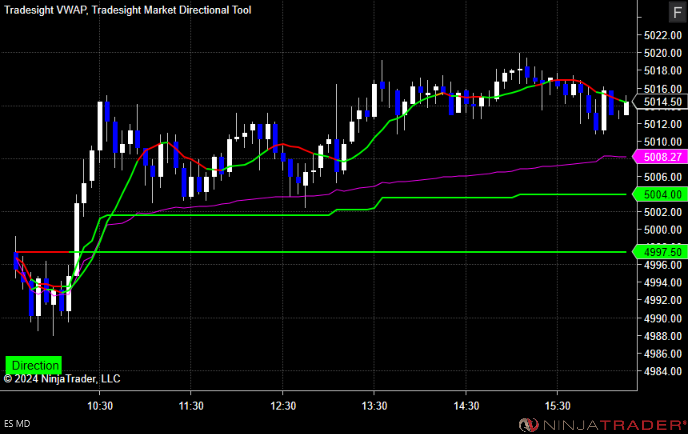This screenshot has width=688, height=434.
Task: Click the ES MD instrument label
Action: click(x=17, y=423)
